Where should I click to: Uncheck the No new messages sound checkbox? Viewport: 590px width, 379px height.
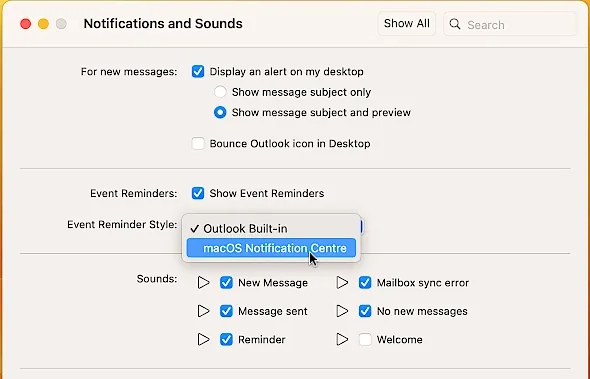[x=365, y=311]
